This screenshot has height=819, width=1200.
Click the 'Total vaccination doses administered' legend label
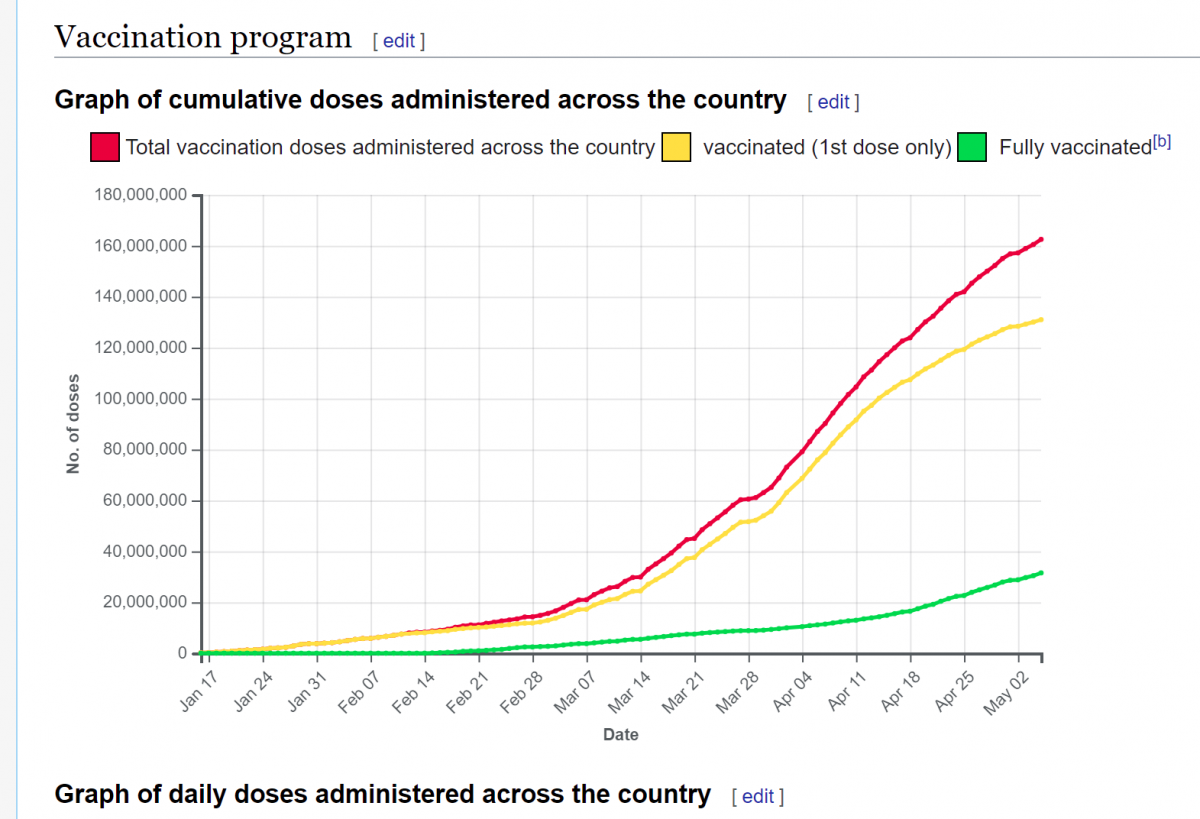(390, 147)
